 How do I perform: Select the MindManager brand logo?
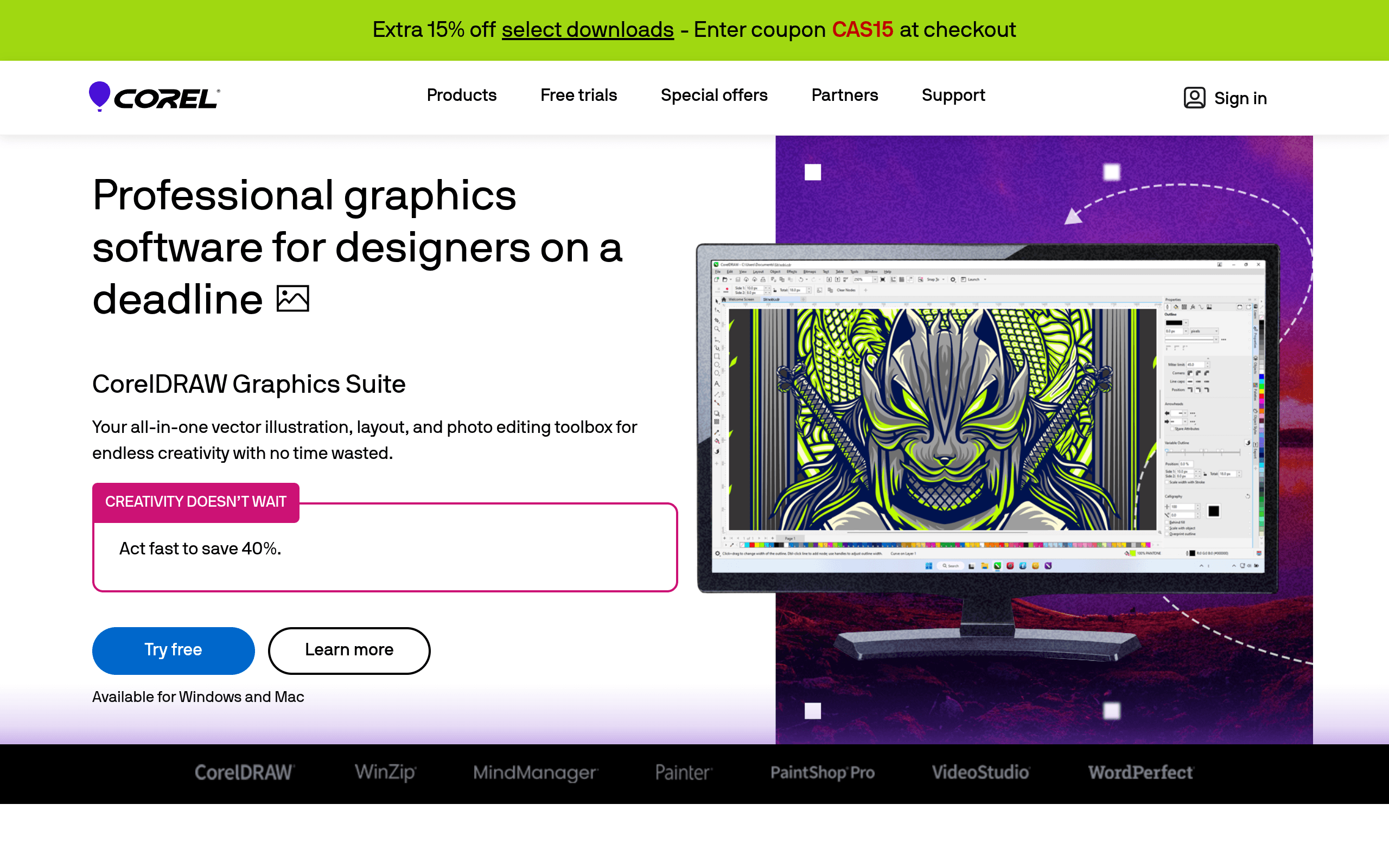[x=536, y=773]
